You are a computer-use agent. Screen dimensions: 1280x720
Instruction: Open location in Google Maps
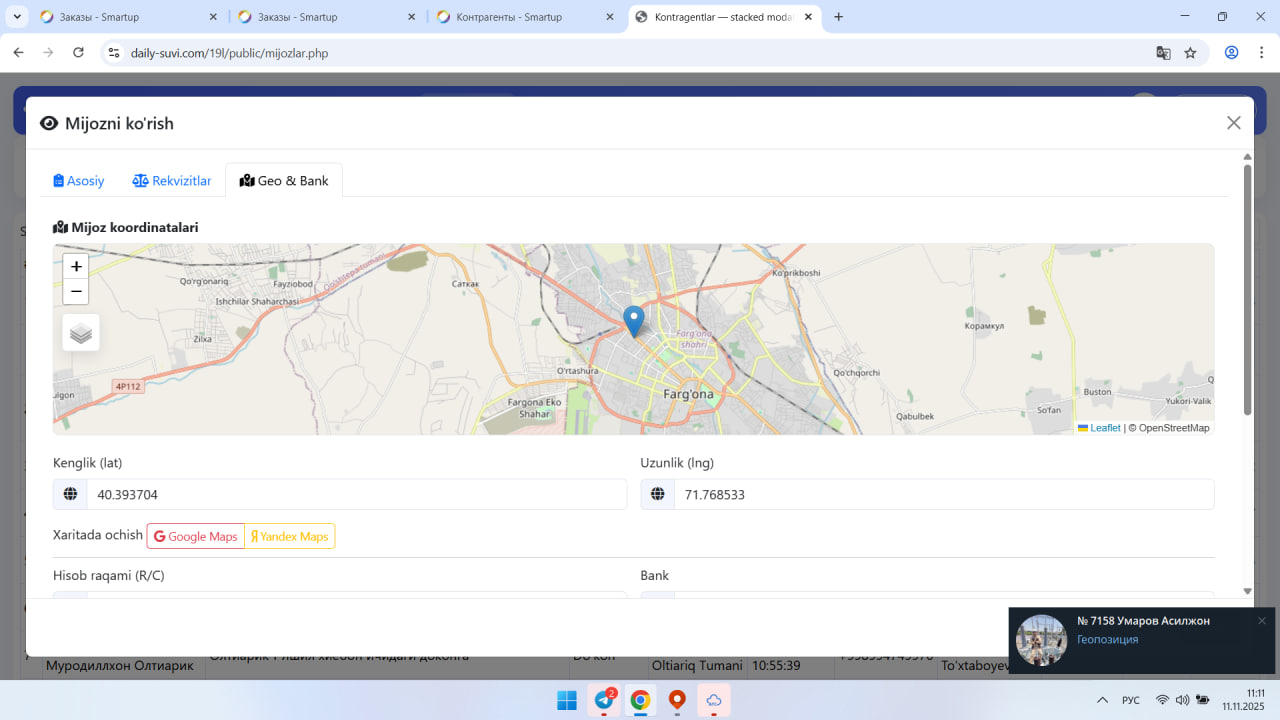coord(196,536)
